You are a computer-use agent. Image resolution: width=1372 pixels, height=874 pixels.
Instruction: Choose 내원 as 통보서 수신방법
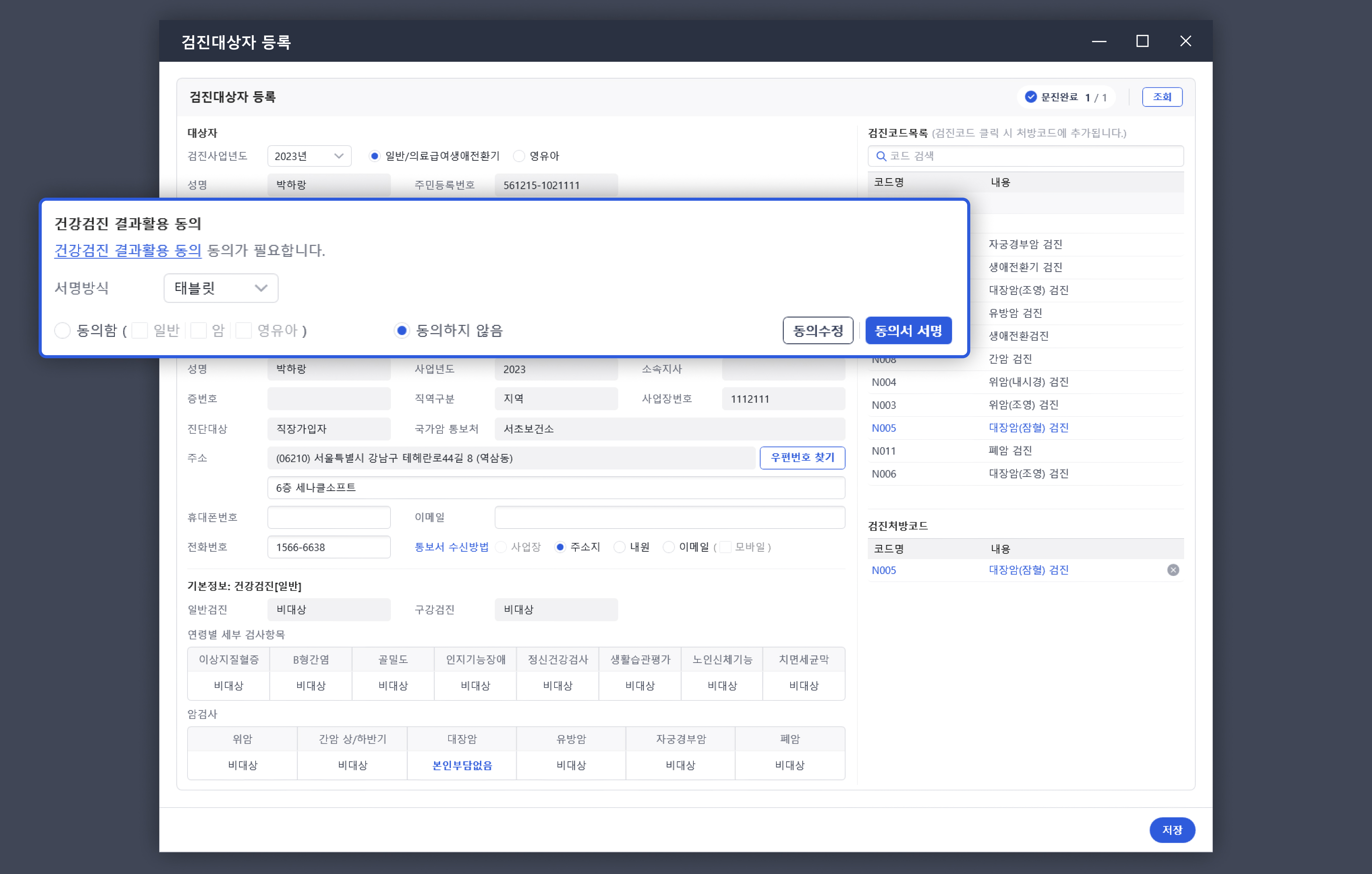point(619,547)
